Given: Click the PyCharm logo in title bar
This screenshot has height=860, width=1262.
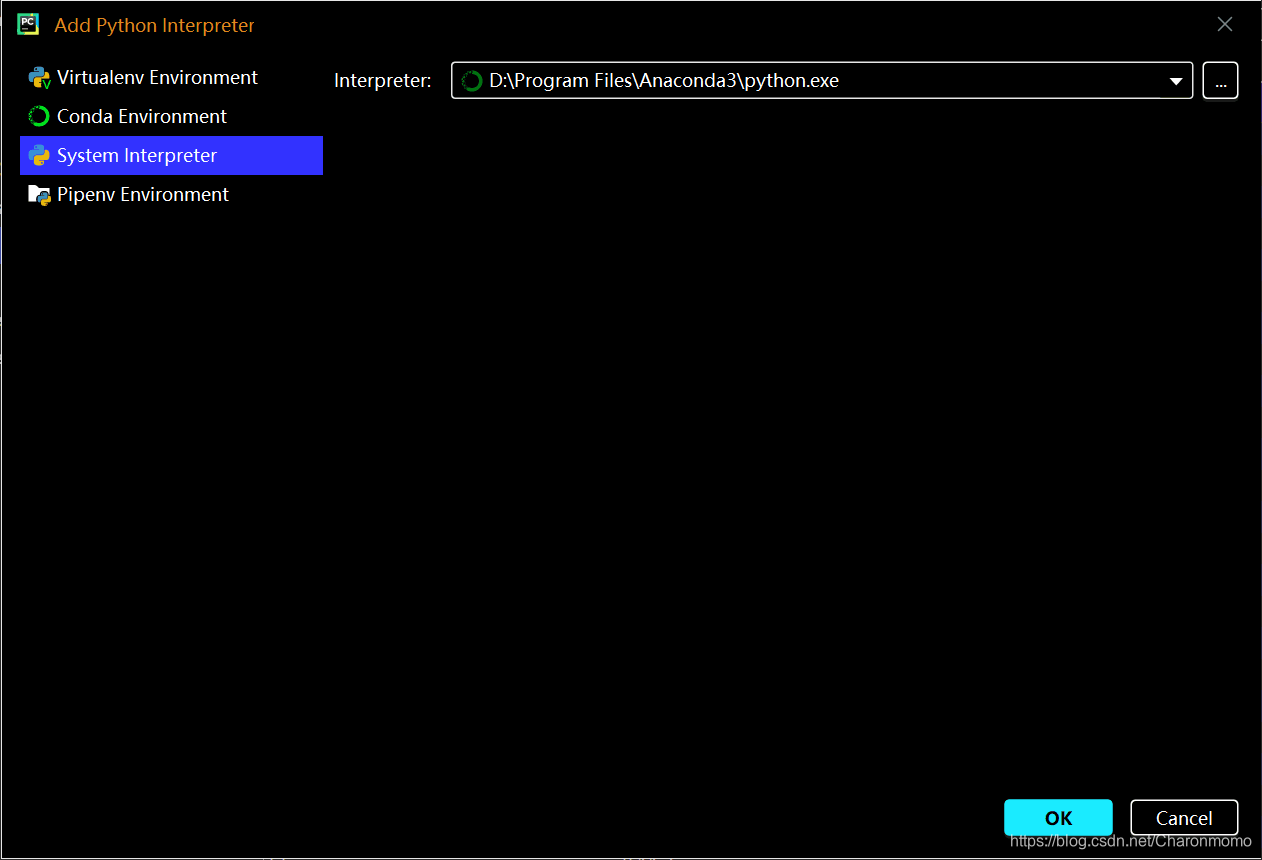Looking at the screenshot, I should click(x=28, y=25).
